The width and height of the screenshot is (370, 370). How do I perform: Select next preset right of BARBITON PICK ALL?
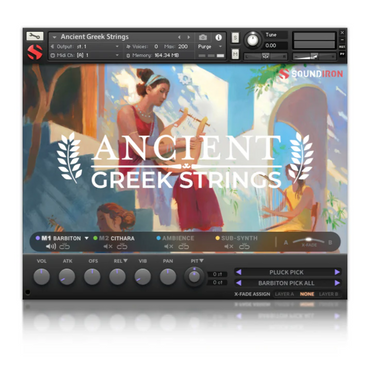click(337, 283)
